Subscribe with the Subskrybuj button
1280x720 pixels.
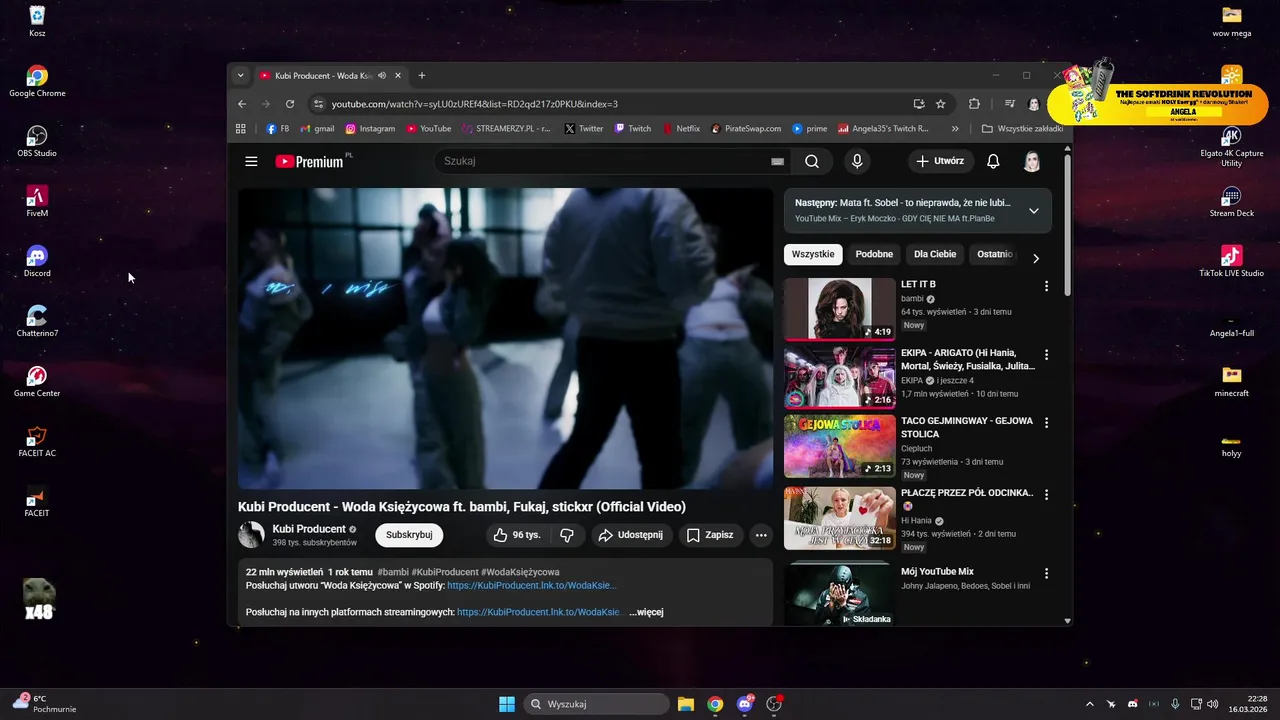pyautogui.click(x=409, y=535)
